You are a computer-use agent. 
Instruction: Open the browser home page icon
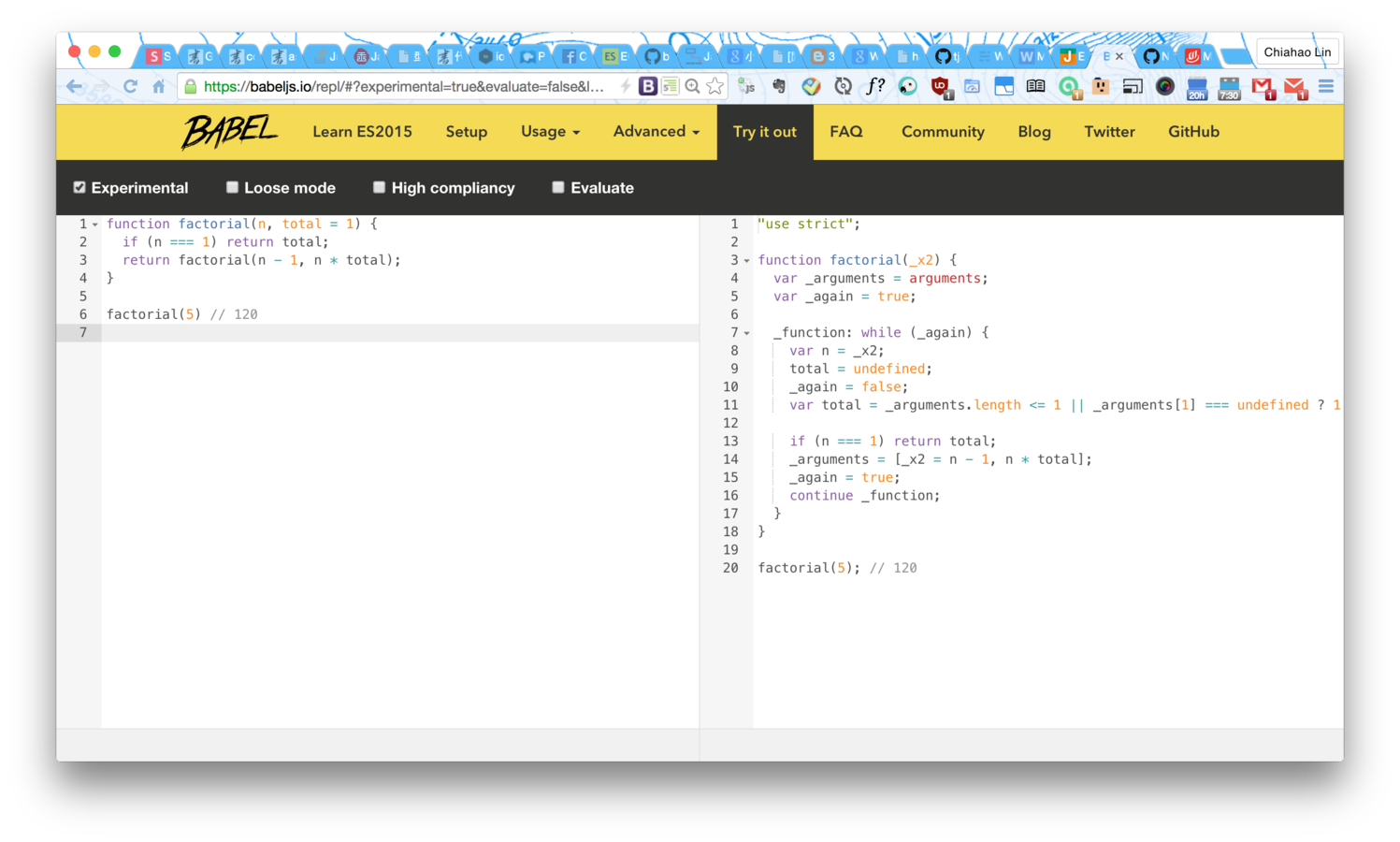click(x=159, y=86)
